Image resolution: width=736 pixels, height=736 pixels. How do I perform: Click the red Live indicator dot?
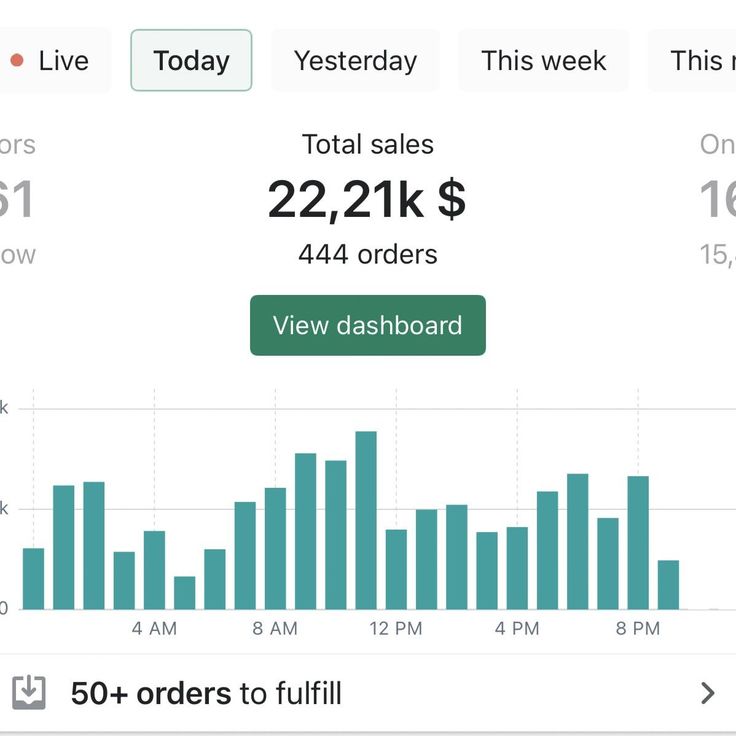[x=17, y=61]
